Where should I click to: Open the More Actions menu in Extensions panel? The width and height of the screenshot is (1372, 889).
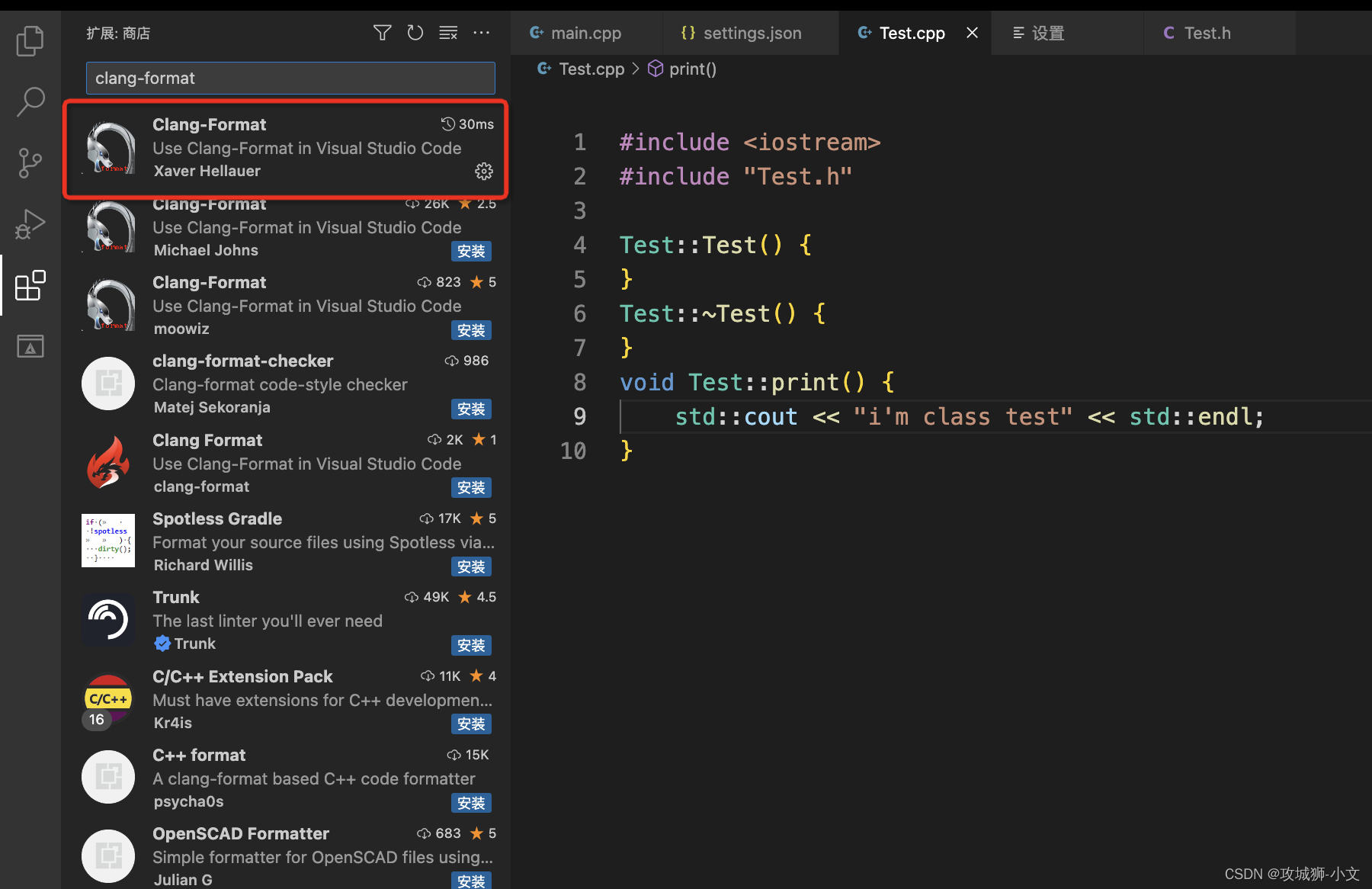point(481,33)
